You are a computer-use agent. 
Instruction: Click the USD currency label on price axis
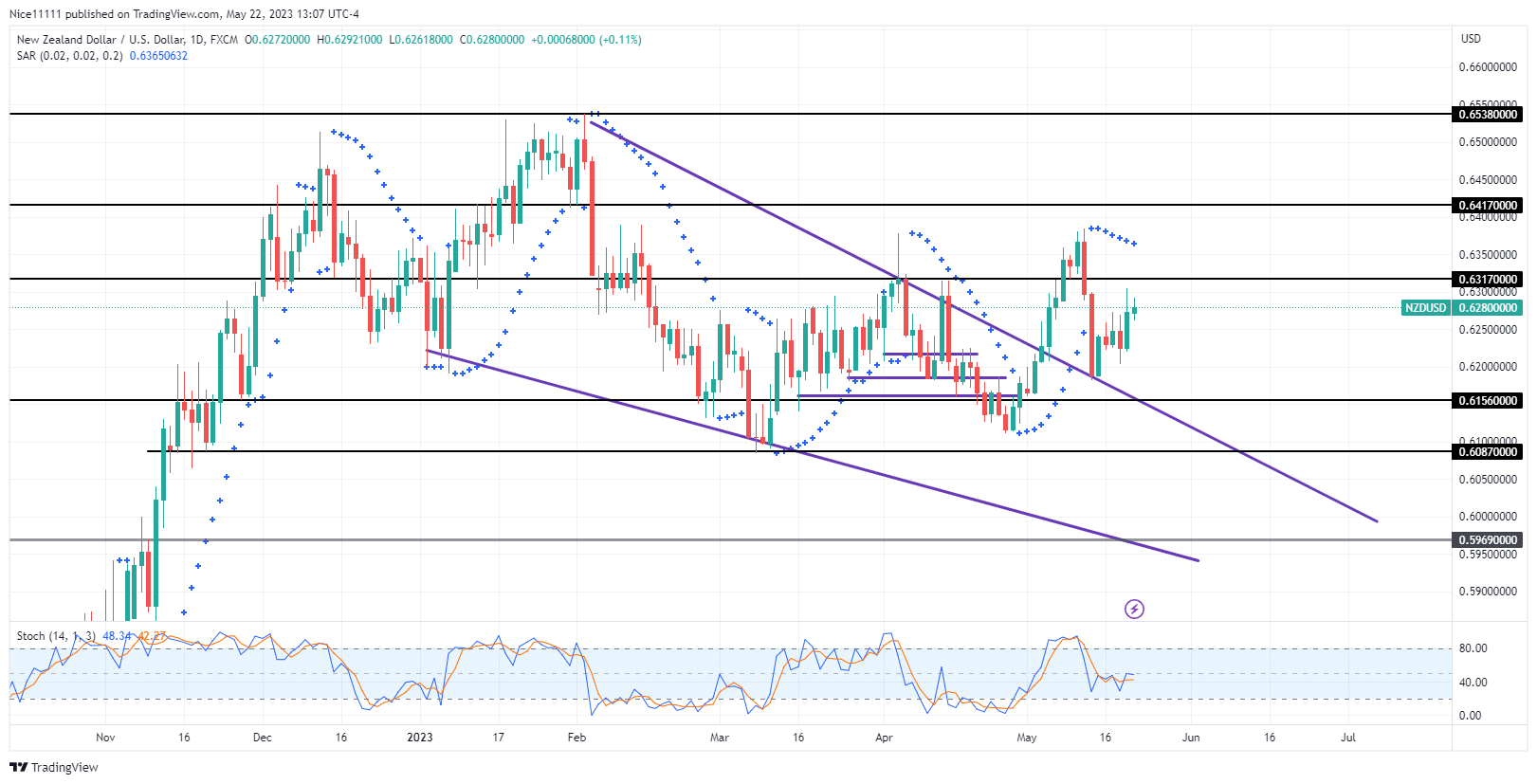[1471, 39]
